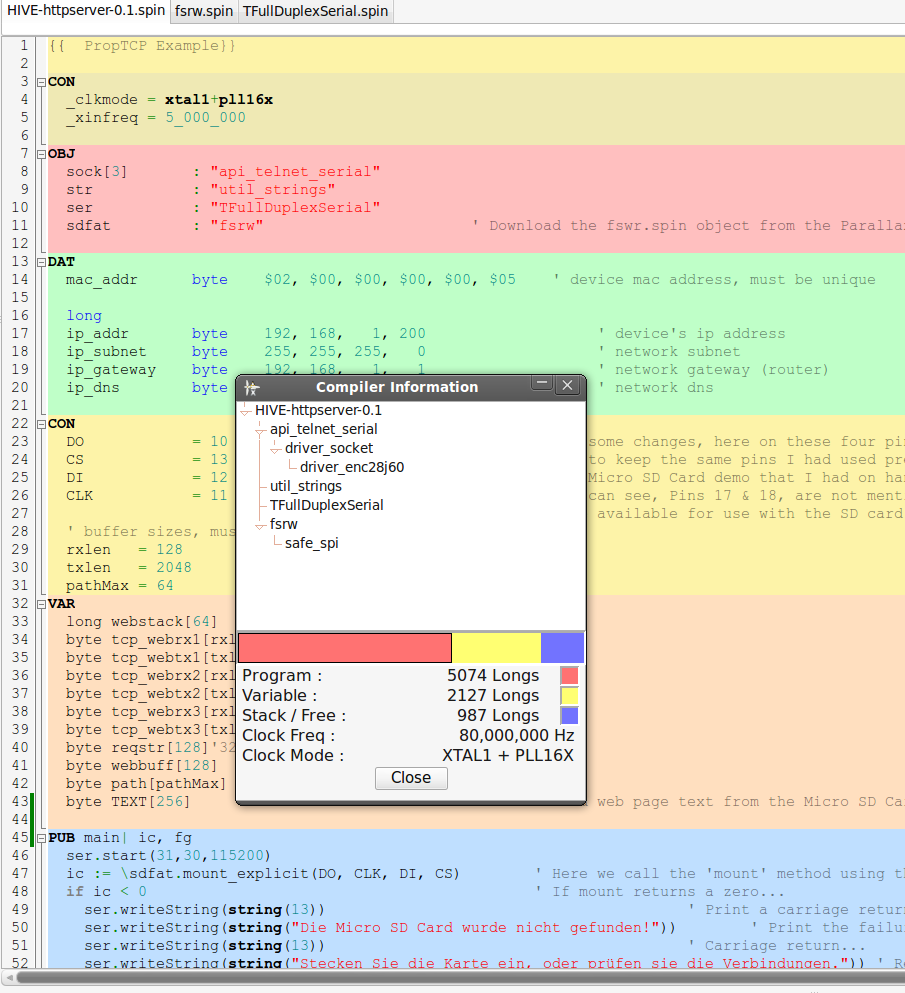Open the TFullDuplexSerial.spin tab

(x=314, y=11)
